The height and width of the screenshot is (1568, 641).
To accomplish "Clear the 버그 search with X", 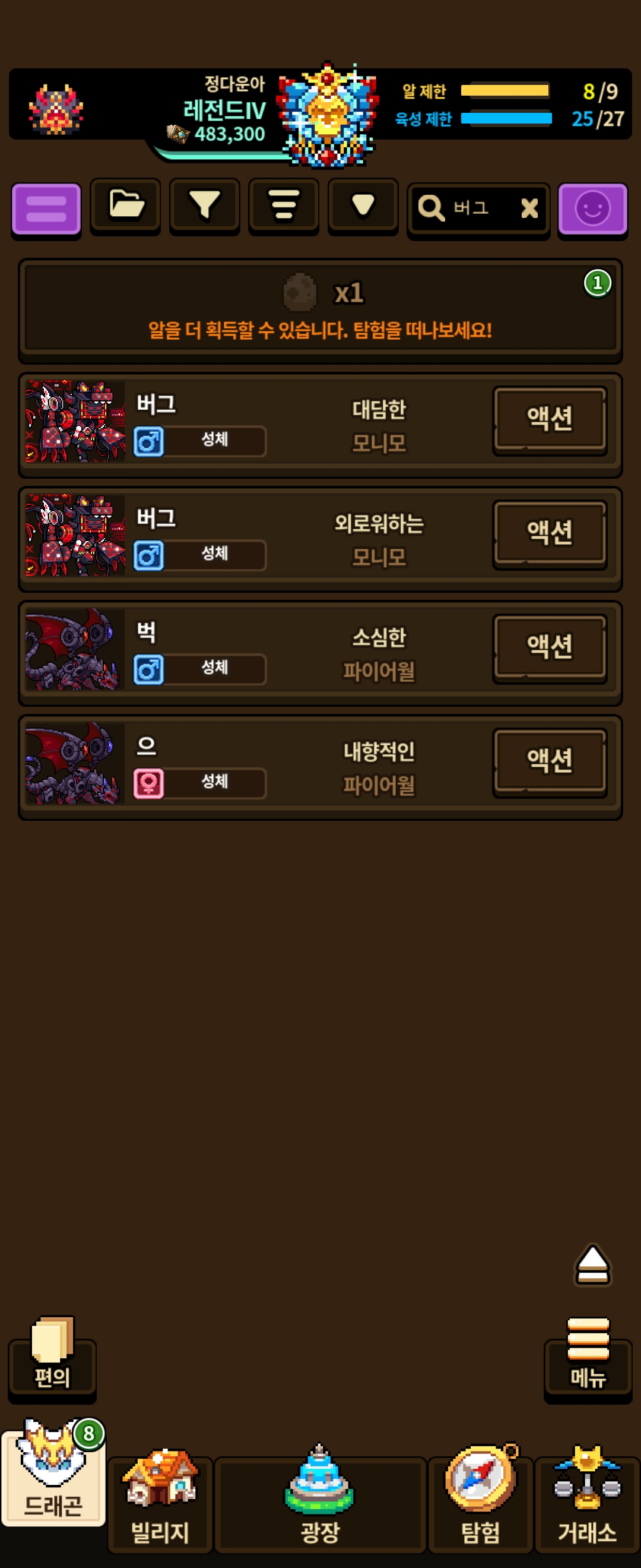I will pyautogui.click(x=529, y=208).
